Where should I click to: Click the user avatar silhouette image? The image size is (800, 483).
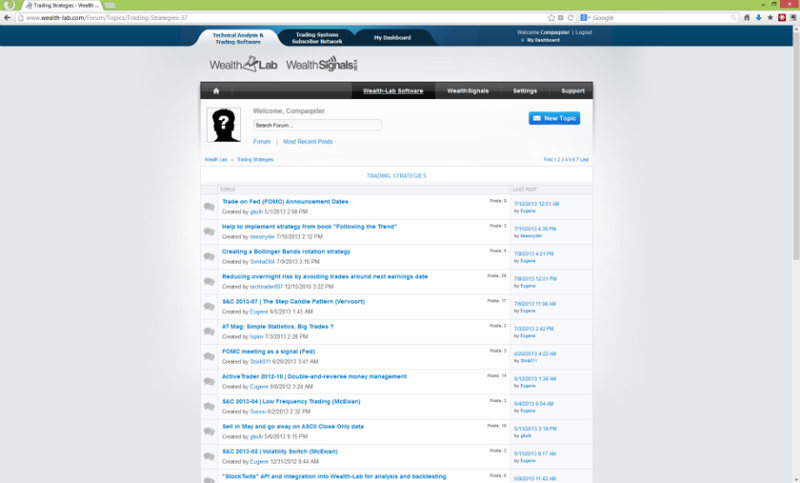pos(223,125)
